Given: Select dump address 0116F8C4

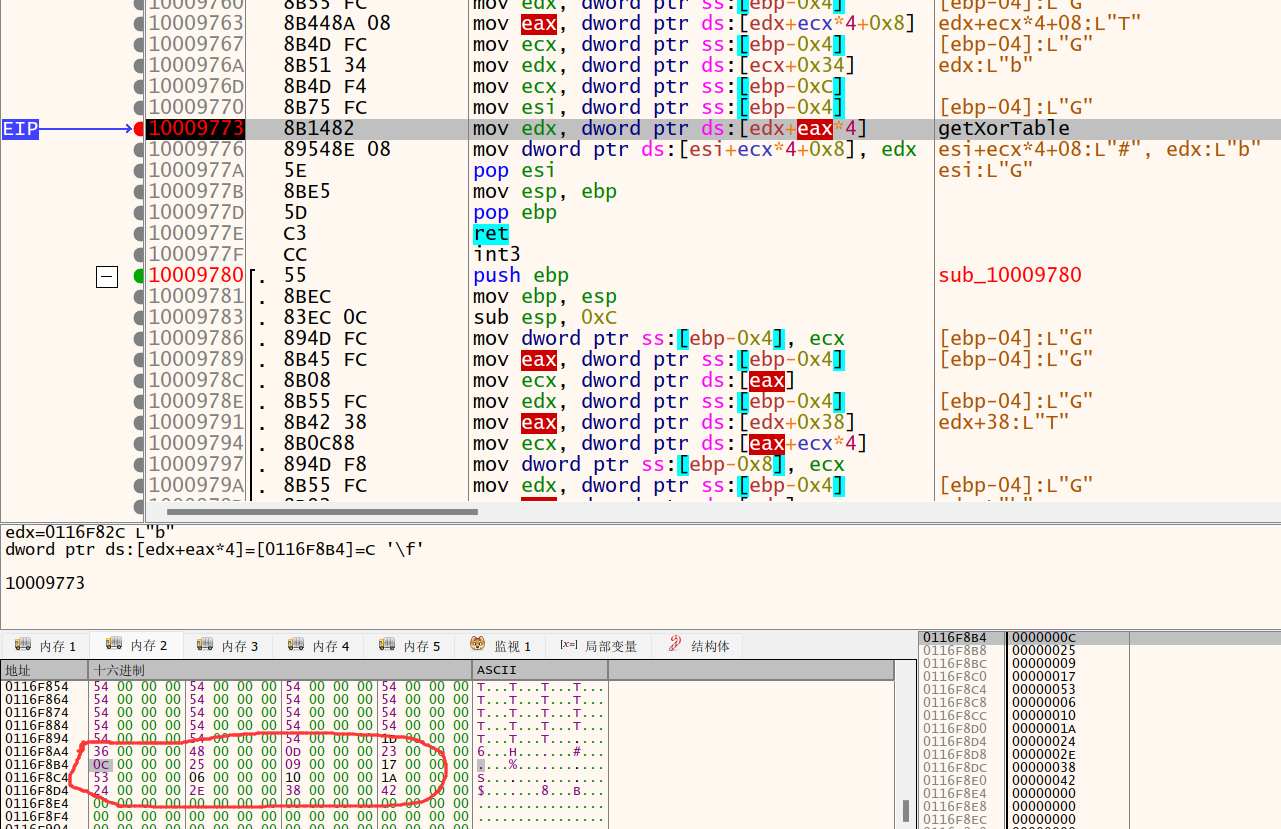Looking at the screenshot, I should click(x=37, y=777).
